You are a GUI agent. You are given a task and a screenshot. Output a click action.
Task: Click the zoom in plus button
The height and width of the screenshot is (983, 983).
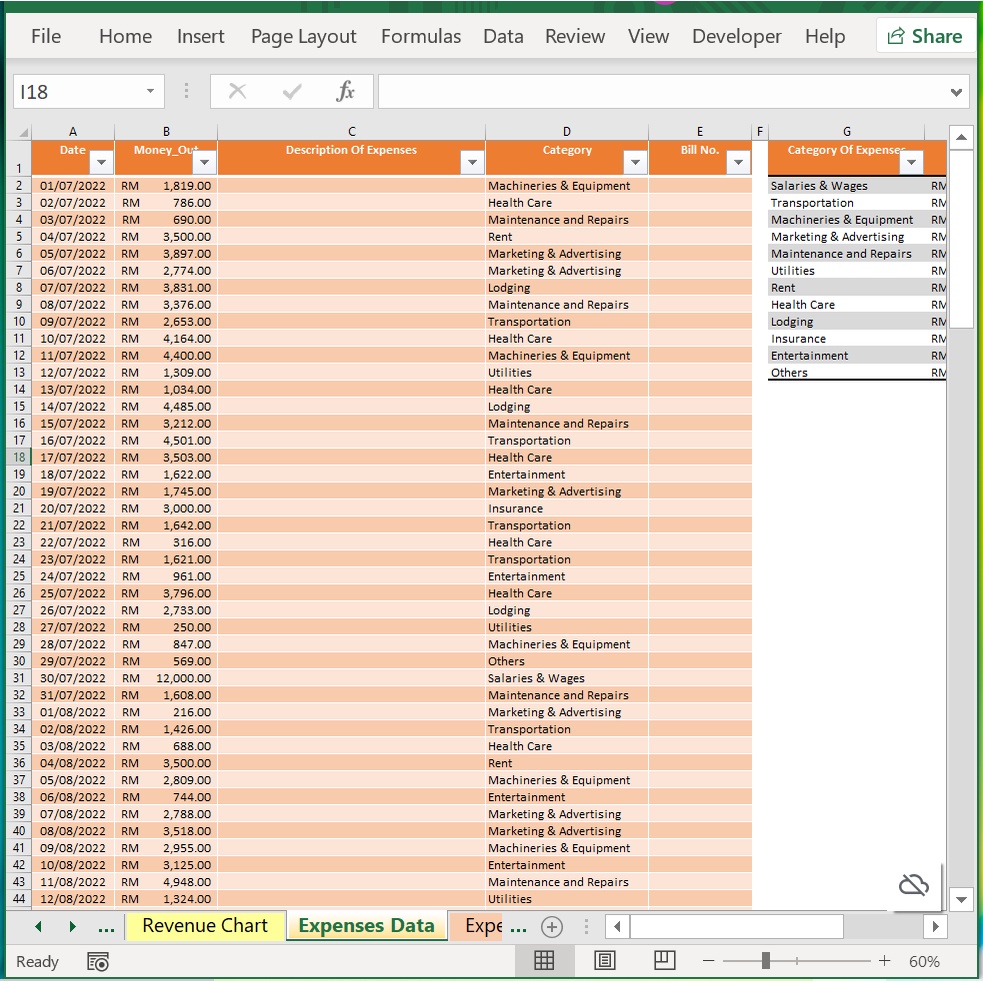[x=884, y=961]
